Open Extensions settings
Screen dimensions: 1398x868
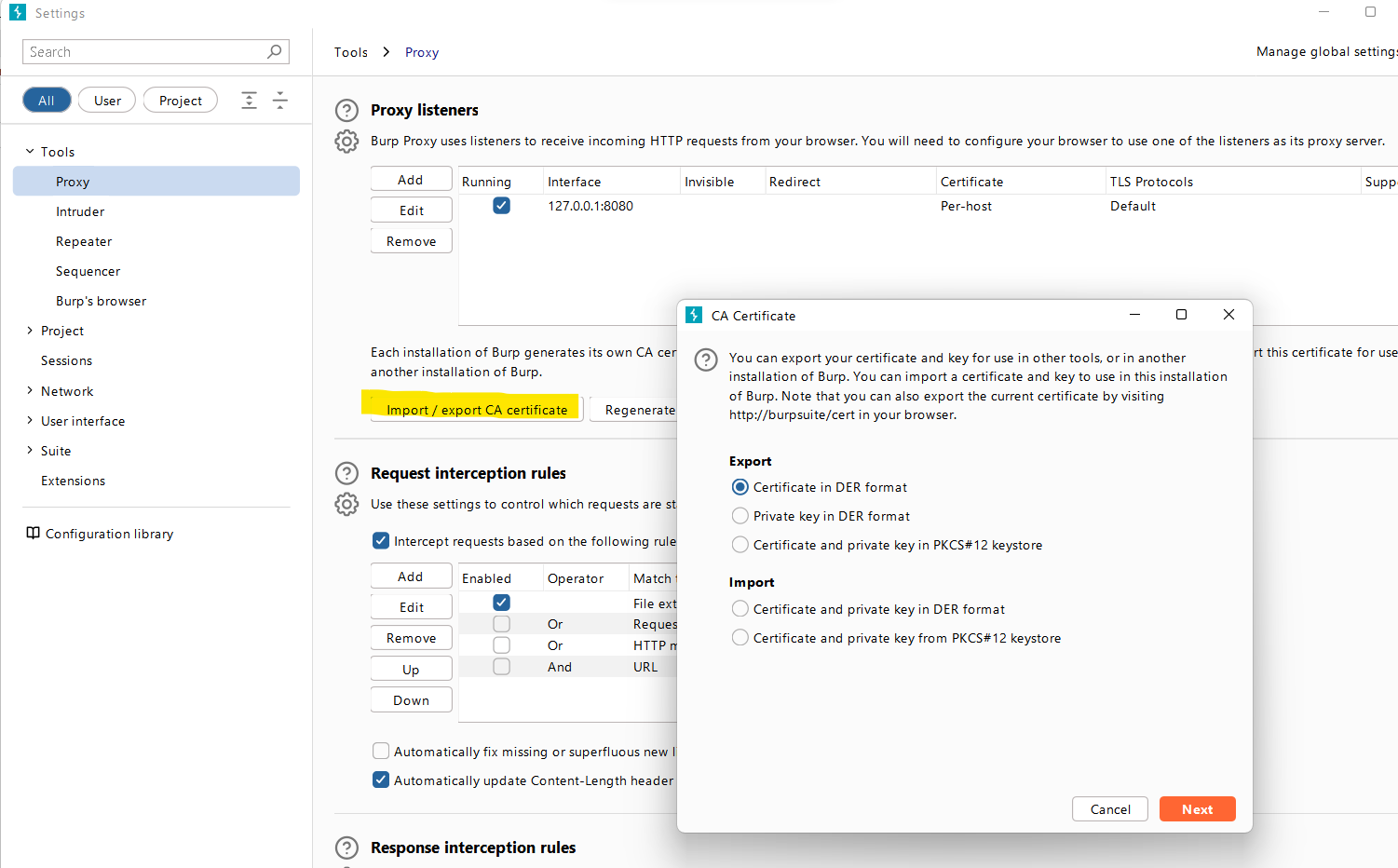(73, 481)
